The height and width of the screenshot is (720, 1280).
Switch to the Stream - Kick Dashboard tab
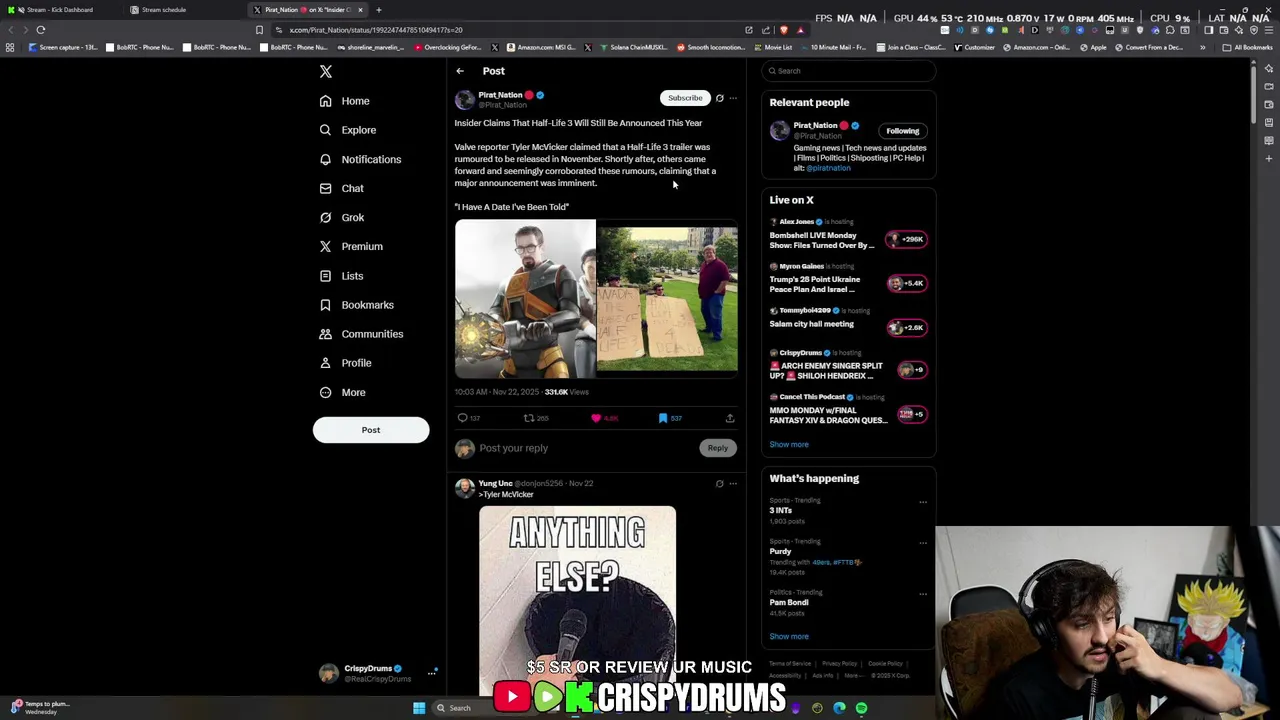coord(62,10)
